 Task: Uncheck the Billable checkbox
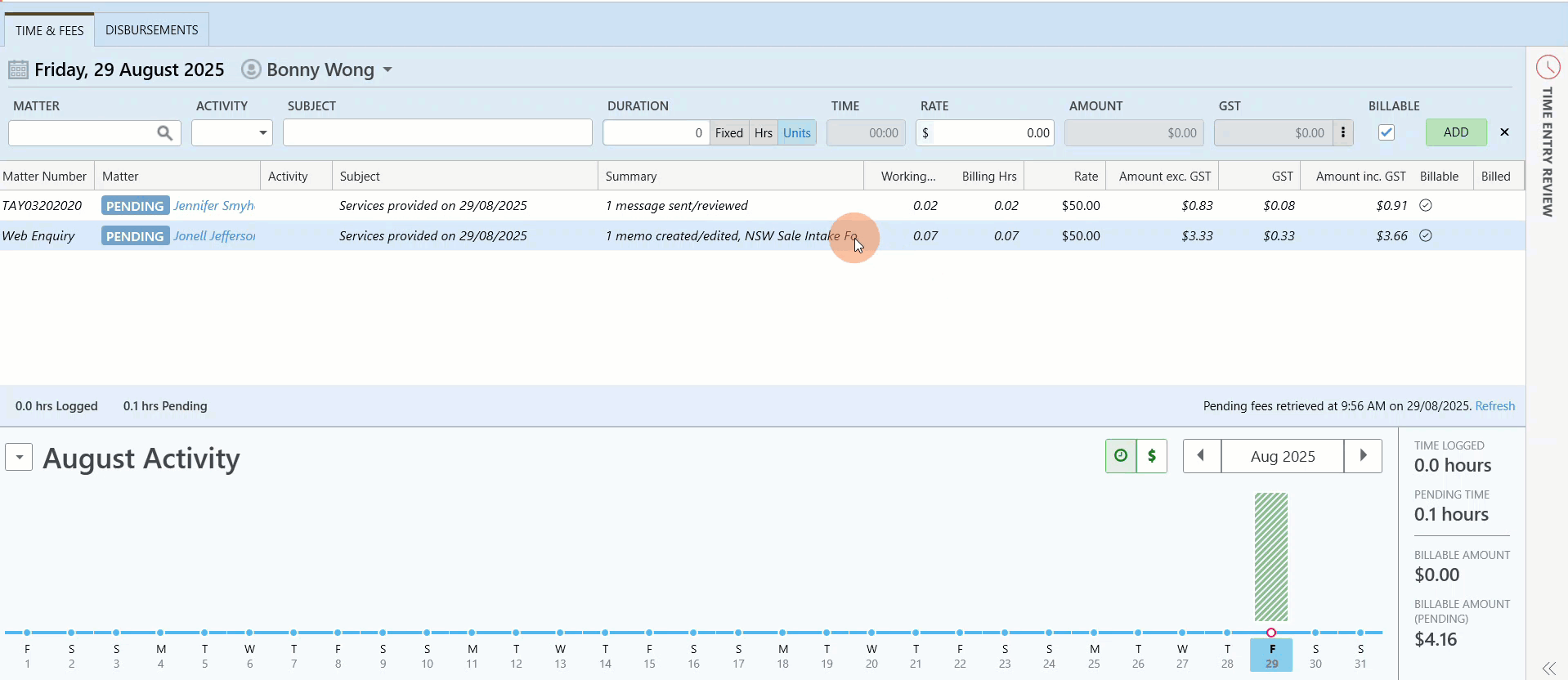1387,132
